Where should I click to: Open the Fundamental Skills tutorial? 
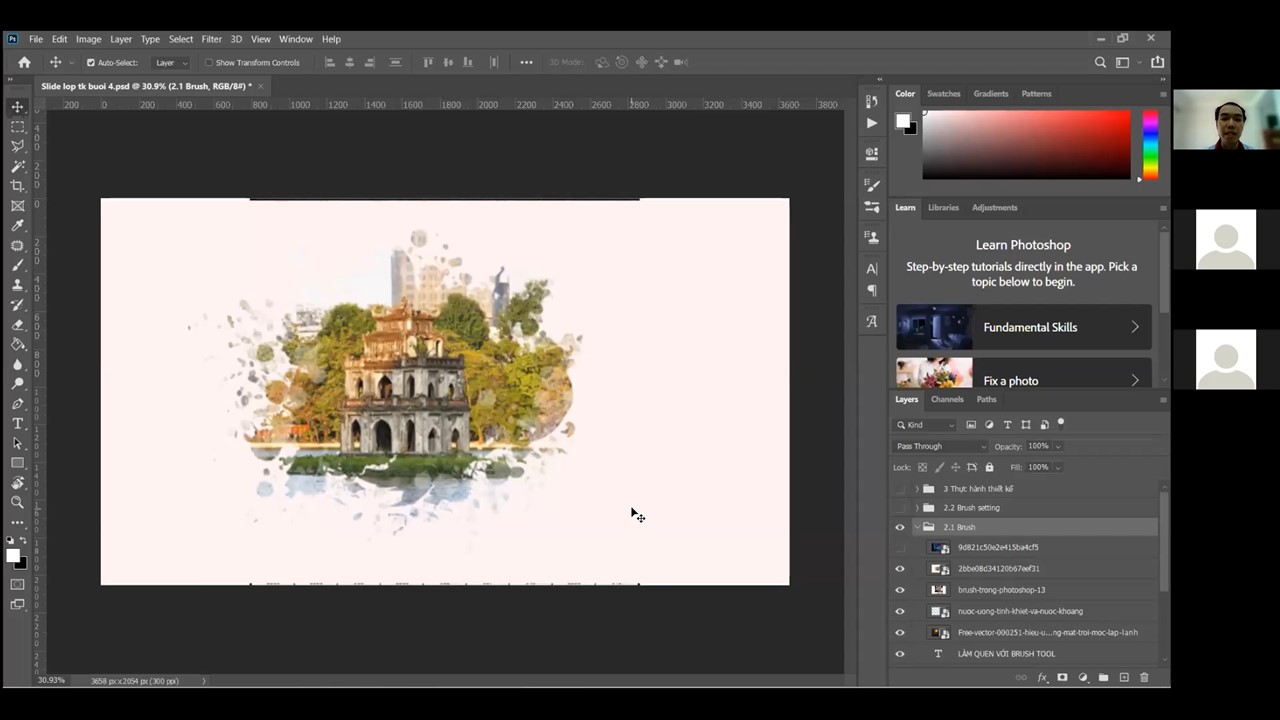point(1024,327)
